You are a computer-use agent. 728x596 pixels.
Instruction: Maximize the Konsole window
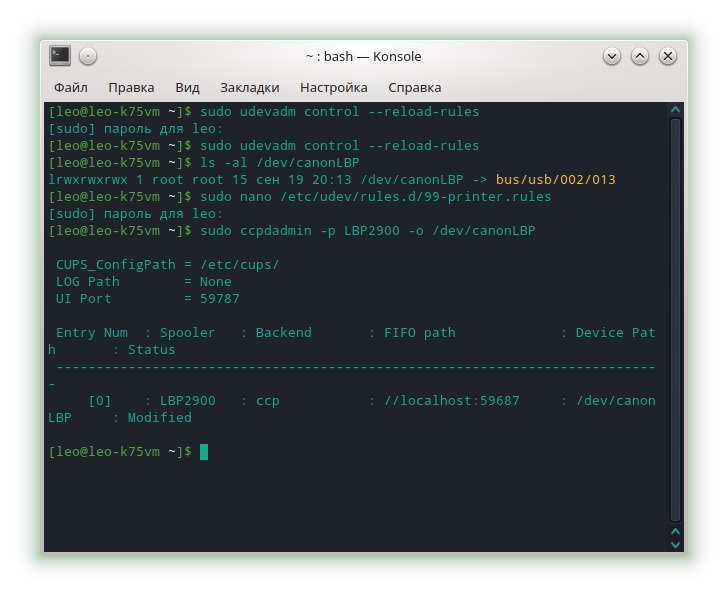640,56
